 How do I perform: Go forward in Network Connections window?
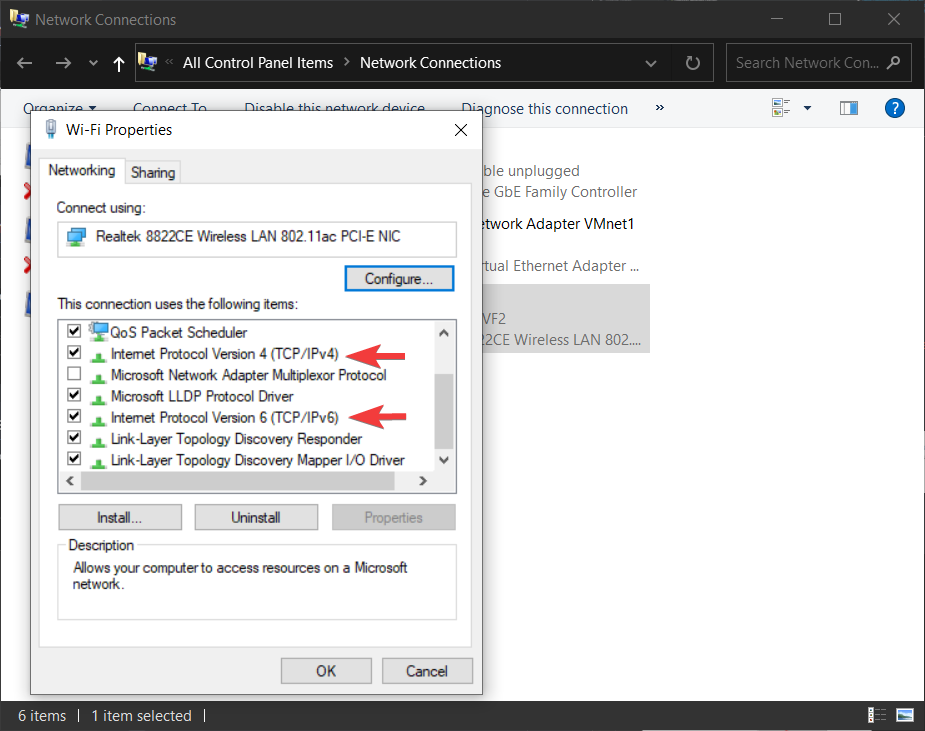coord(63,63)
